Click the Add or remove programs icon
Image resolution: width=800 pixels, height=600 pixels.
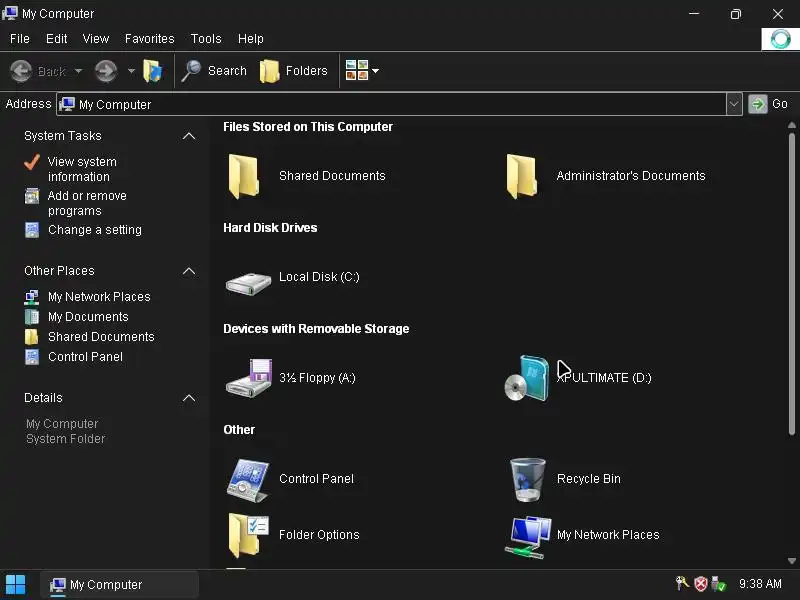pyautogui.click(x=32, y=196)
